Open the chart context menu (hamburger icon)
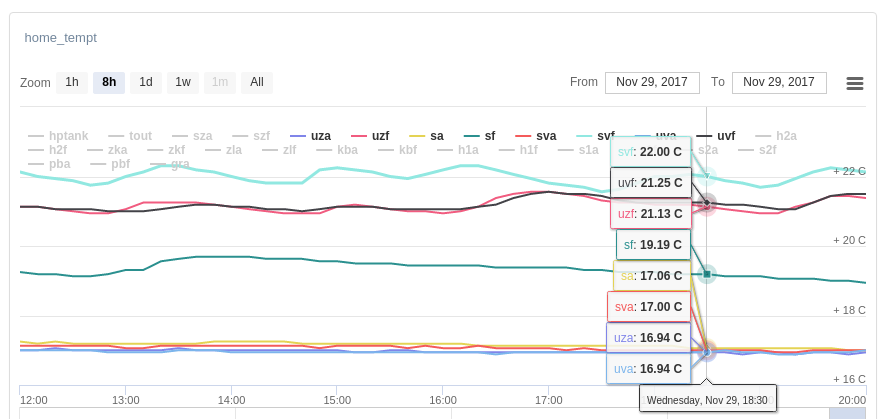Viewport: 889px width, 419px height. point(854,83)
